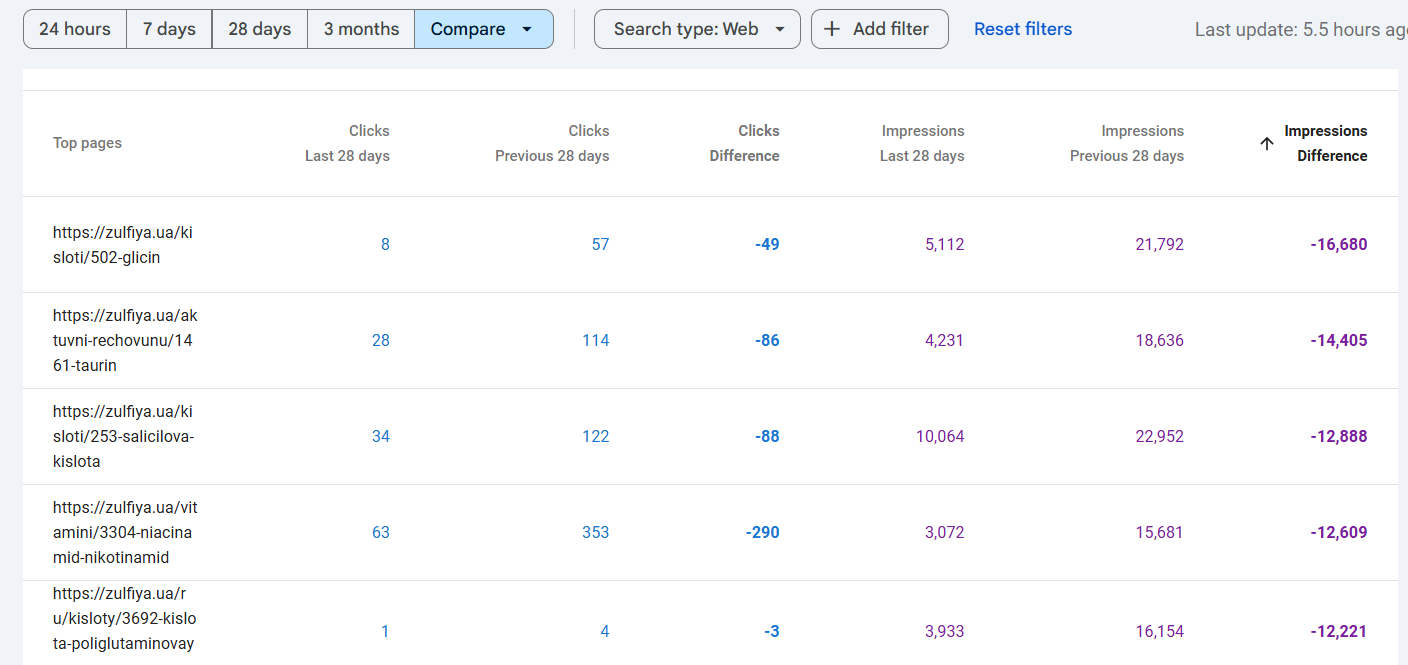Open the Search type: Web dropdown

(697, 29)
